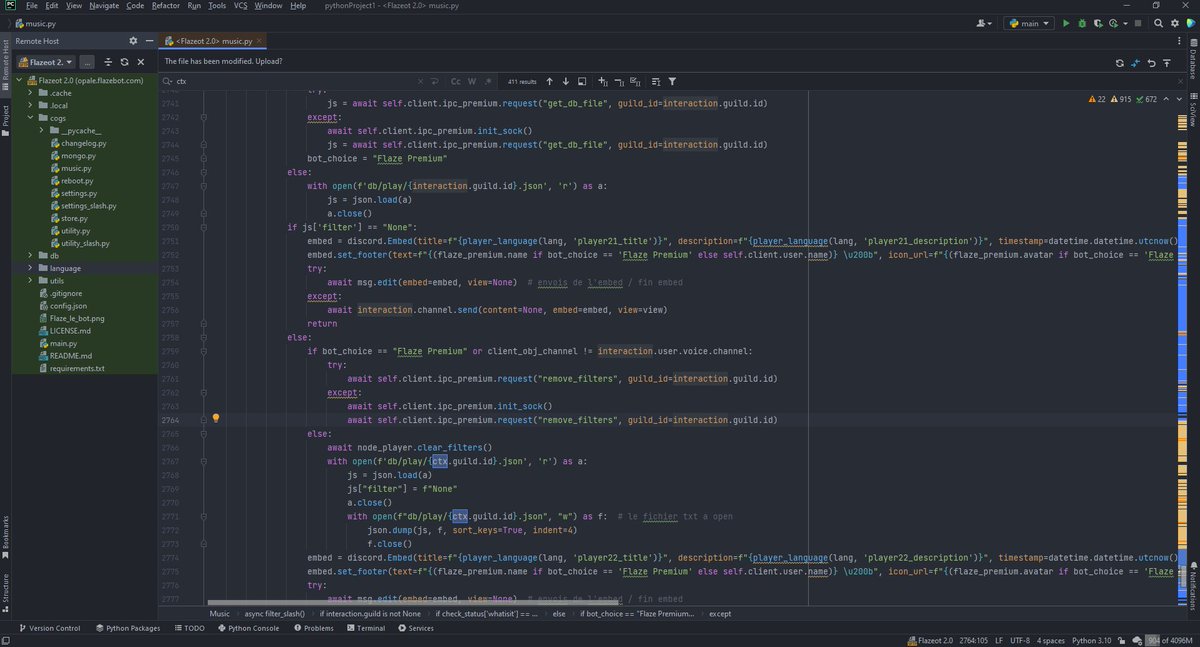Open the user account dropdown
The image size is (1200, 647).
point(984,23)
